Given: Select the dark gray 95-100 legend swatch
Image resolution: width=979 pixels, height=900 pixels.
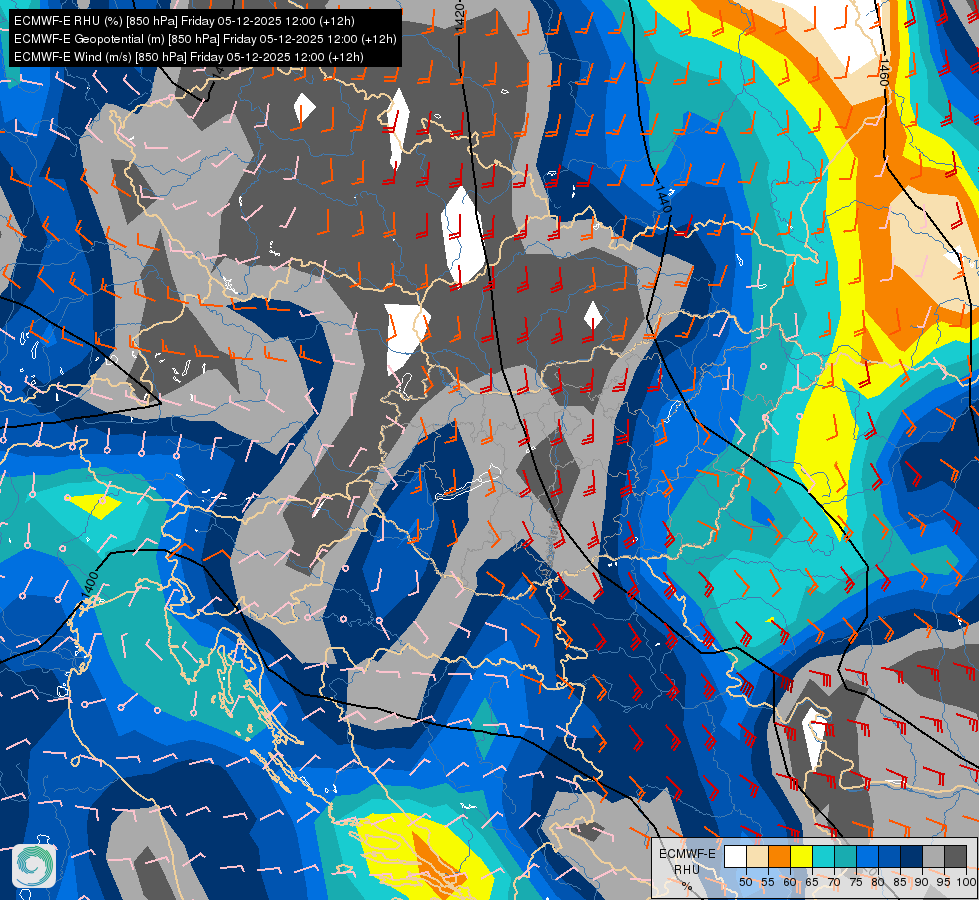Looking at the screenshot, I should pos(955,856).
